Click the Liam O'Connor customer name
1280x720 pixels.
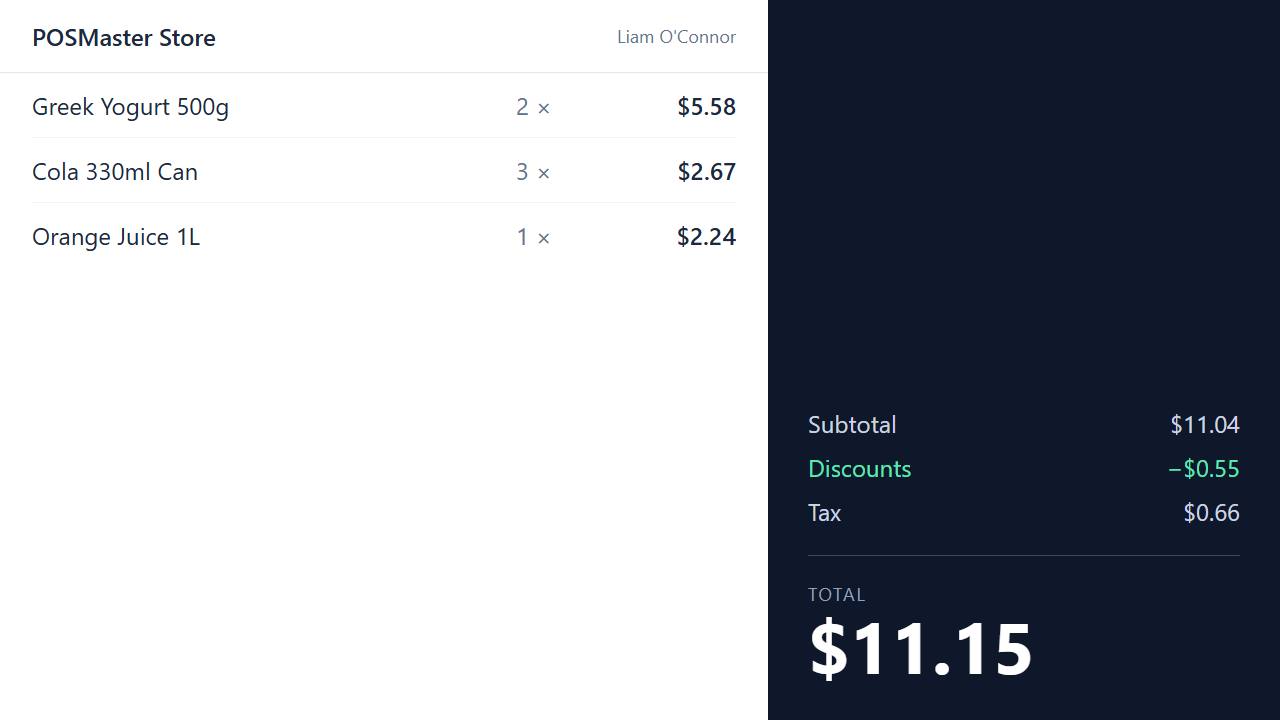click(676, 37)
